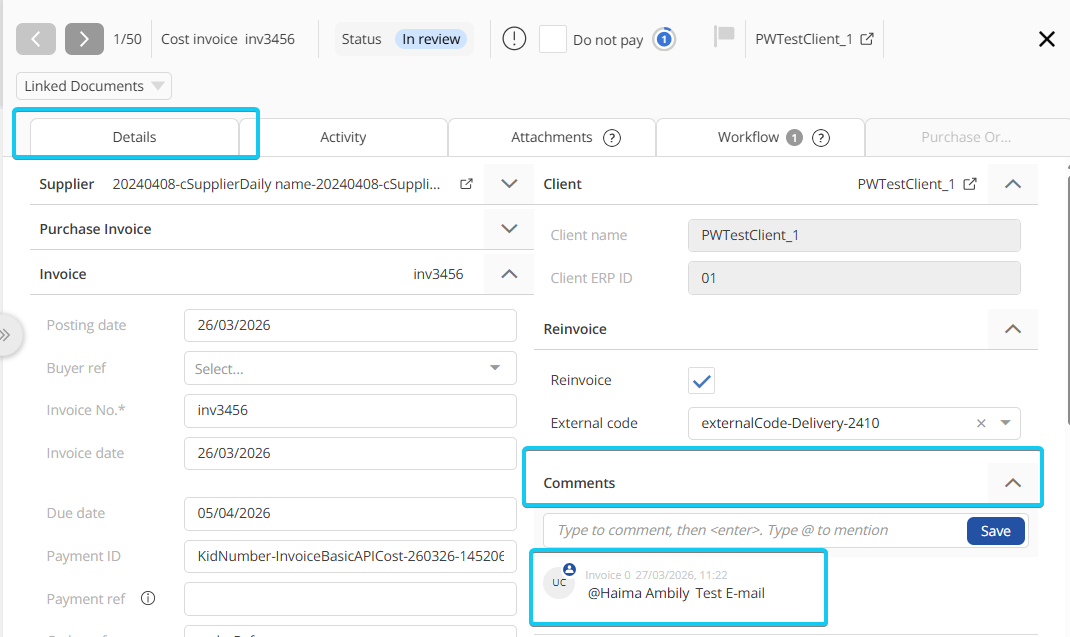The image size is (1070, 637).
Task: Expand the left side panel handle
Action: click(x=8, y=336)
